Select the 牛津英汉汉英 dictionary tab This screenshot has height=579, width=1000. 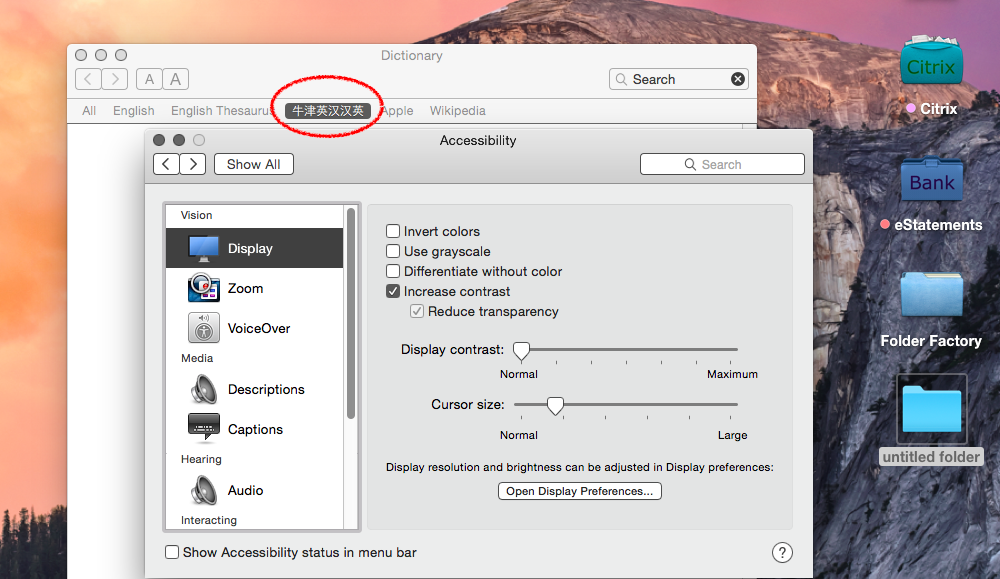328,110
